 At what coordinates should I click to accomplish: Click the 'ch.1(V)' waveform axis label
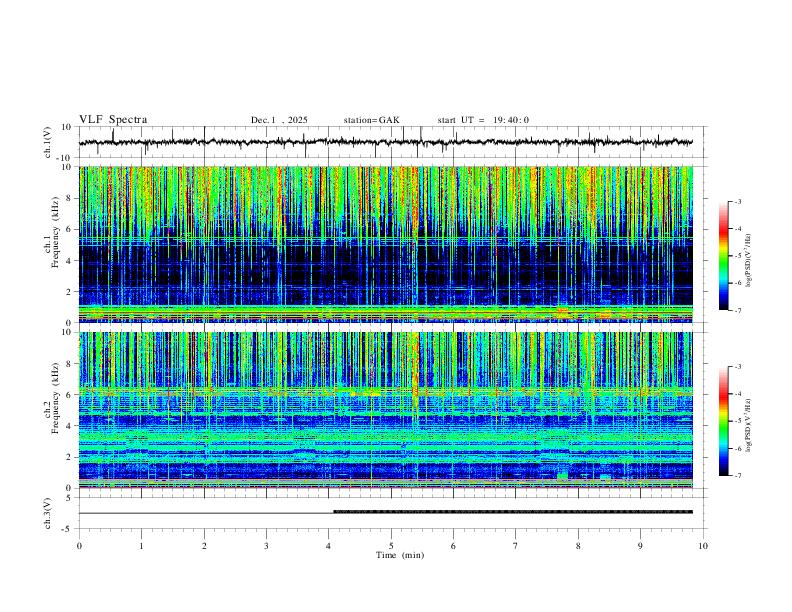click(x=48, y=142)
